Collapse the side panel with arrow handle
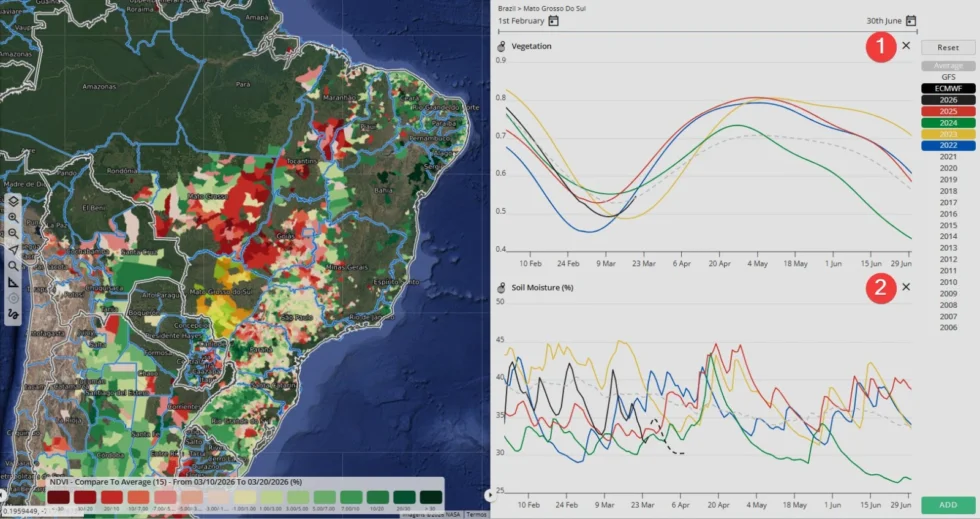 [x=489, y=495]
